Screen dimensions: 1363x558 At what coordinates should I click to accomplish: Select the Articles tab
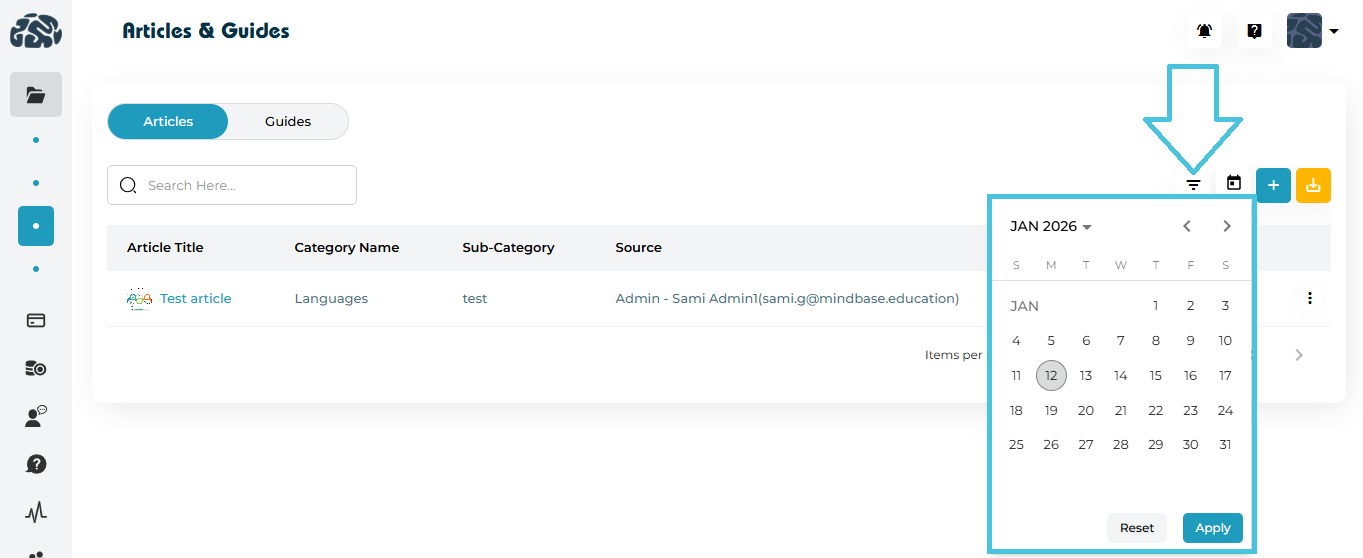[x=168, y=122]
